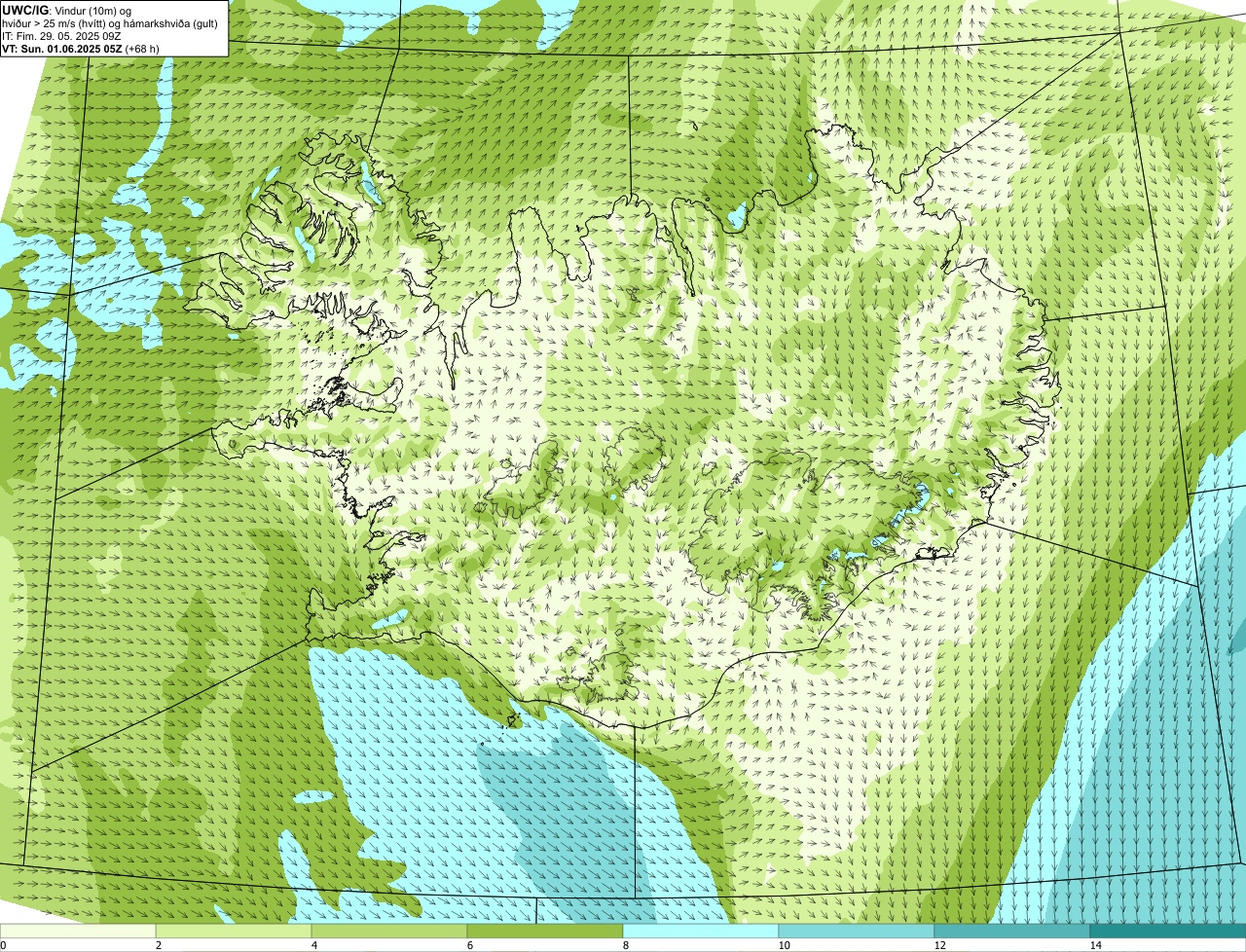Click the '10' tick label on color scale
The height and width of the screenshot is (952, 1246).
(784, 945)
